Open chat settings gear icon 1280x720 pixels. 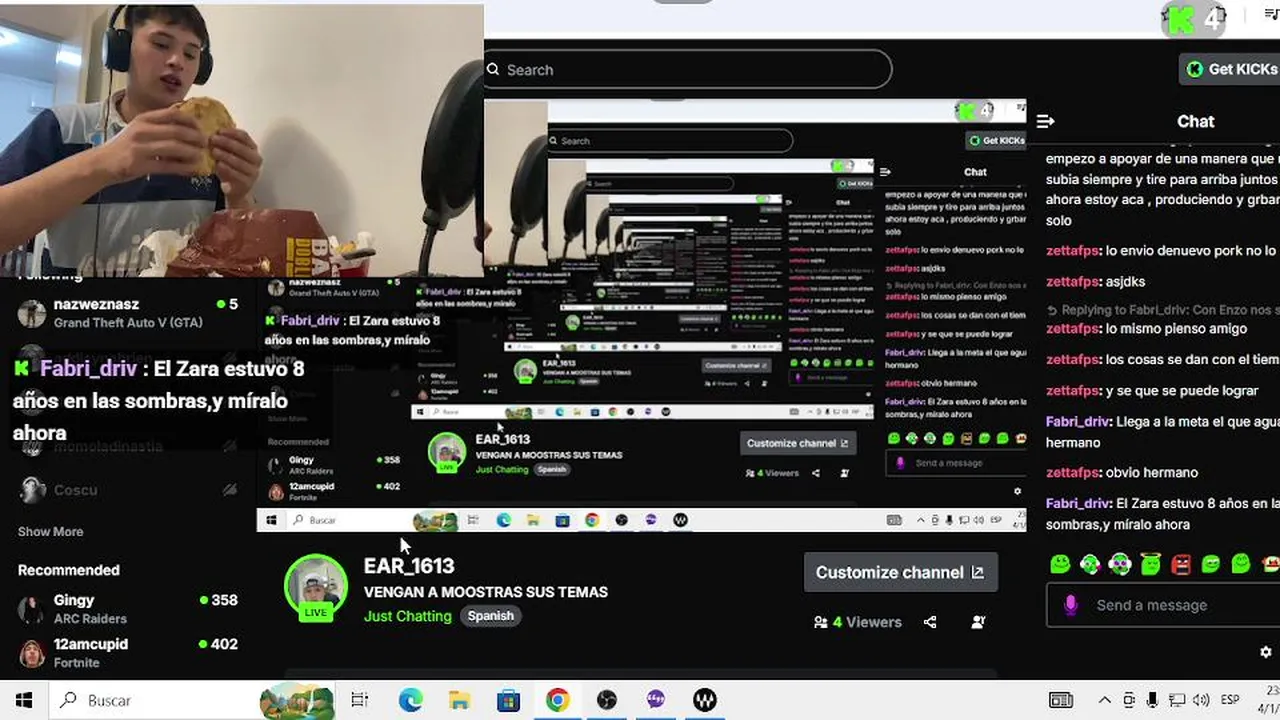coord(1266,652)
